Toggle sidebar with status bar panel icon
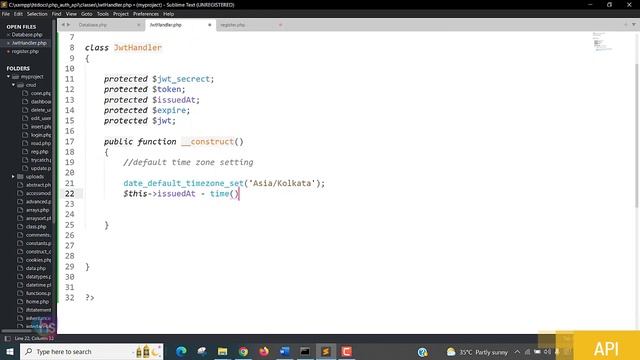The image size is (640, 360). 7,338
